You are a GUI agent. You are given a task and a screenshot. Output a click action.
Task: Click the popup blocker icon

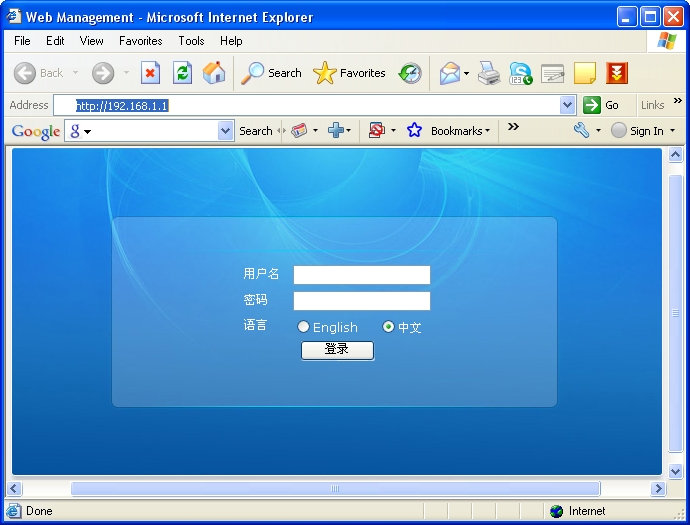click(x=377, y=130)
